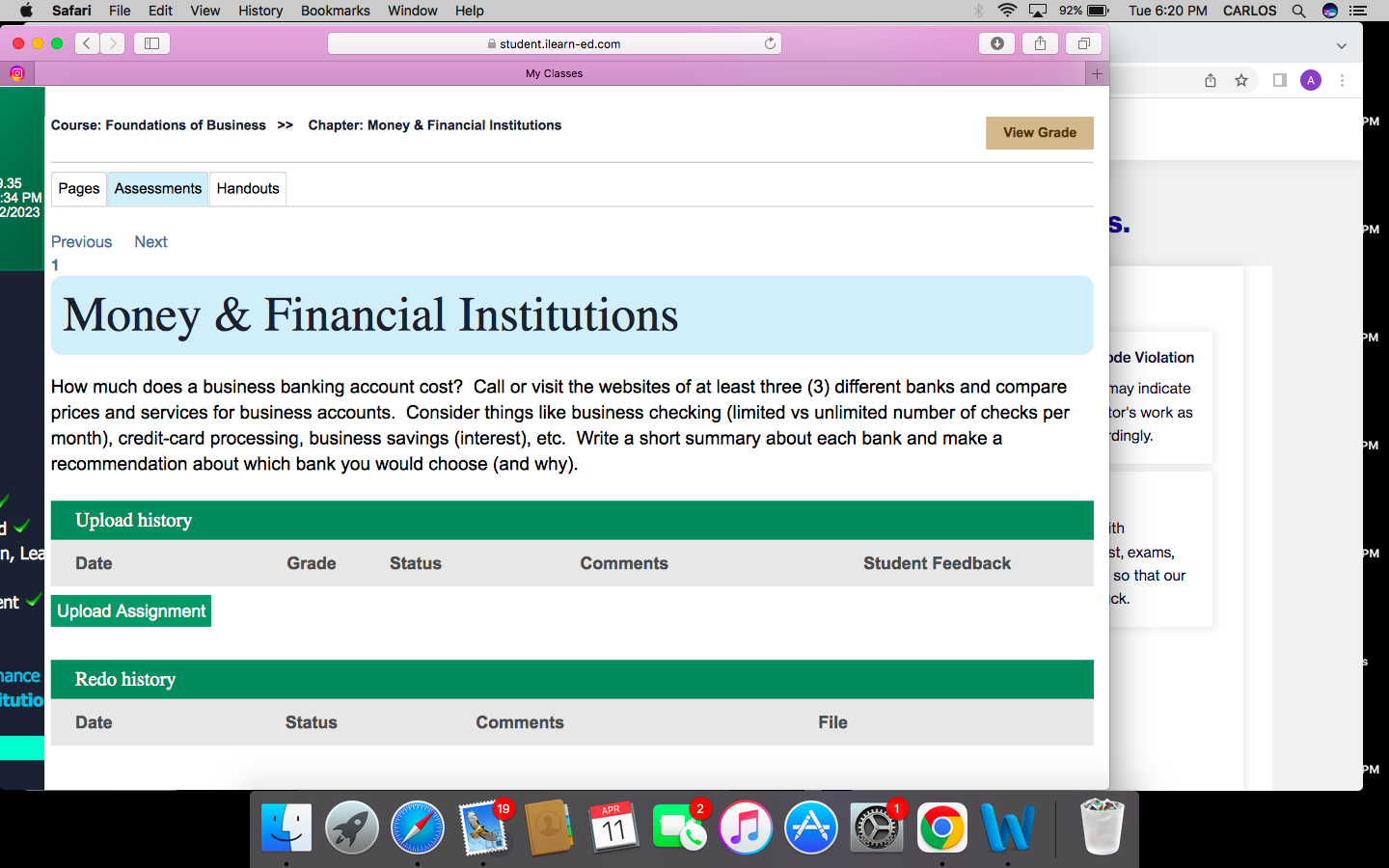Click the Upload history section header
Viewport: 1389px width, 868px height.
point(572,521)
